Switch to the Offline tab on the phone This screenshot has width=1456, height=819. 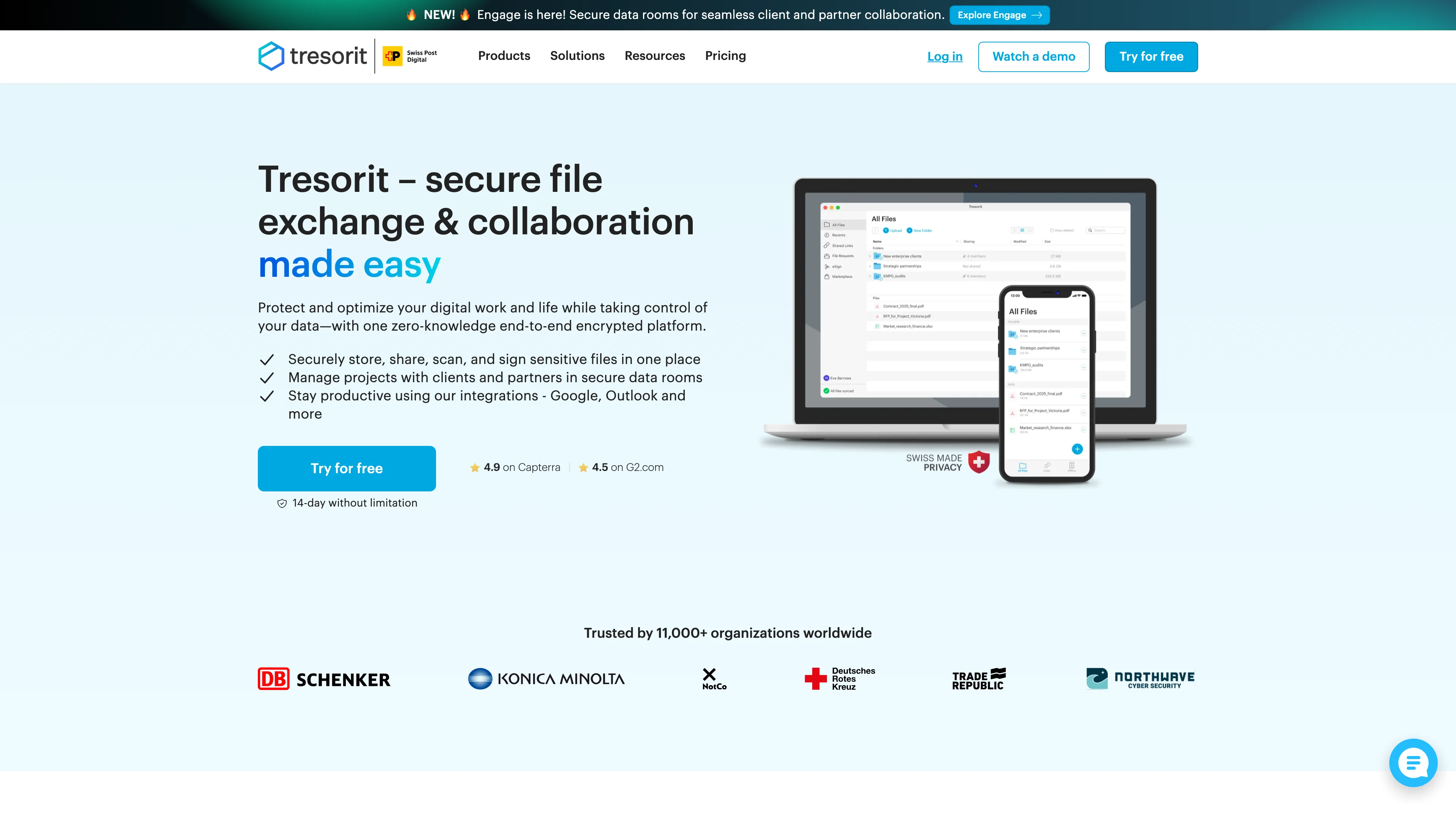click(x=1072, y=468)
